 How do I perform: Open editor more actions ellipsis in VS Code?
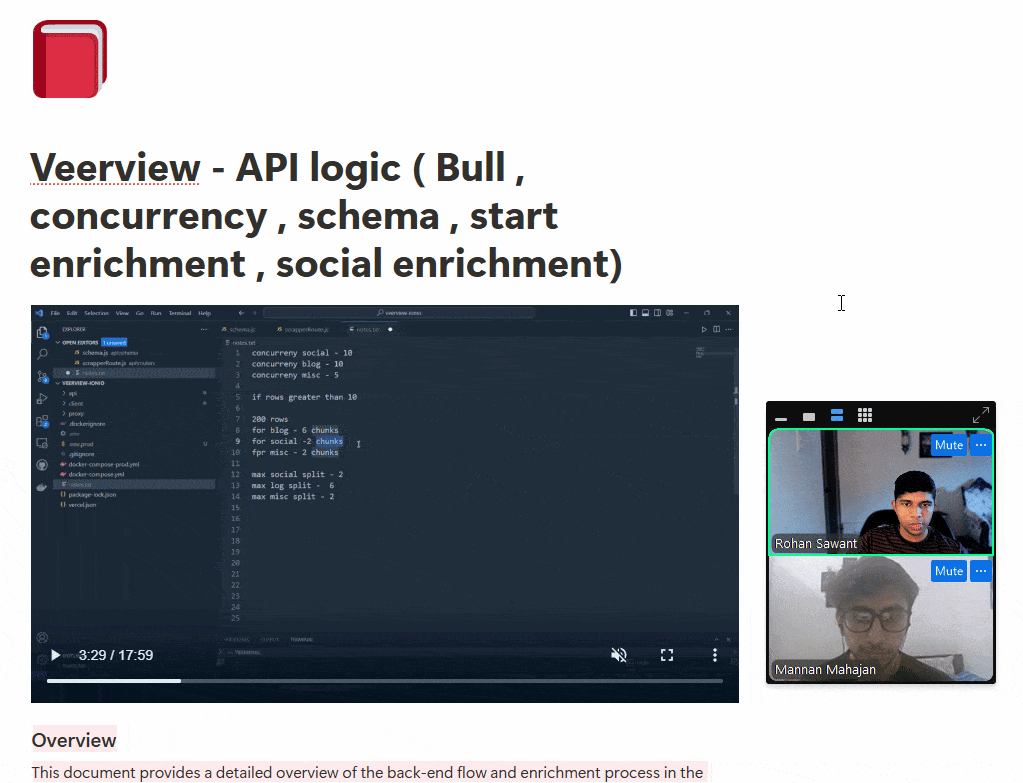(x=728, y=330)
